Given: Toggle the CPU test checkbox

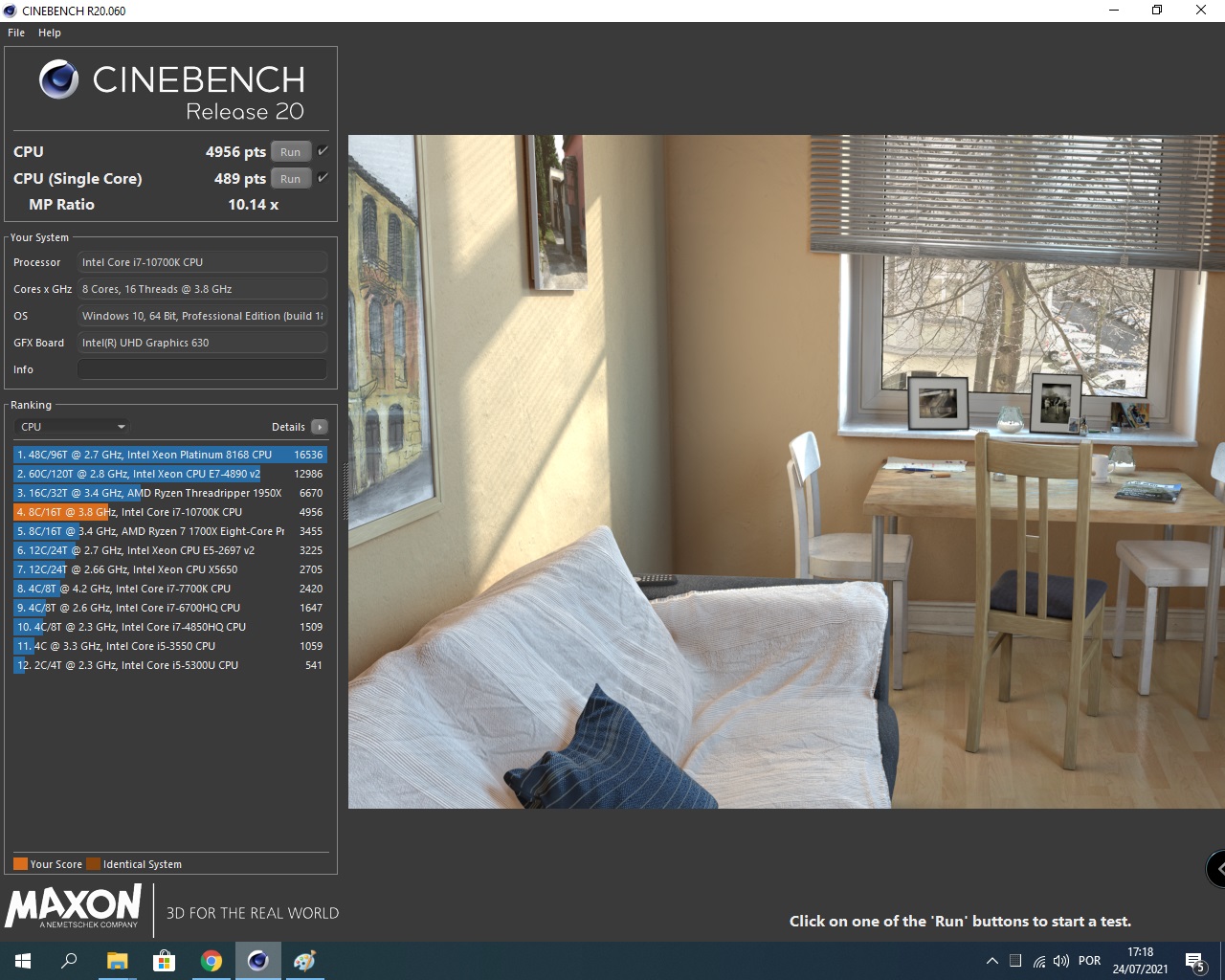Looking at the screenshot, I should (x=323, y=151).
